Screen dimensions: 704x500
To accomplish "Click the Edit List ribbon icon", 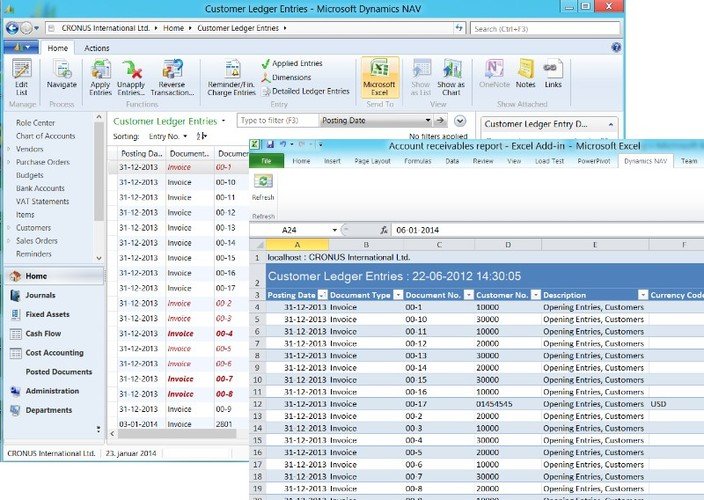I will point(22,76).
